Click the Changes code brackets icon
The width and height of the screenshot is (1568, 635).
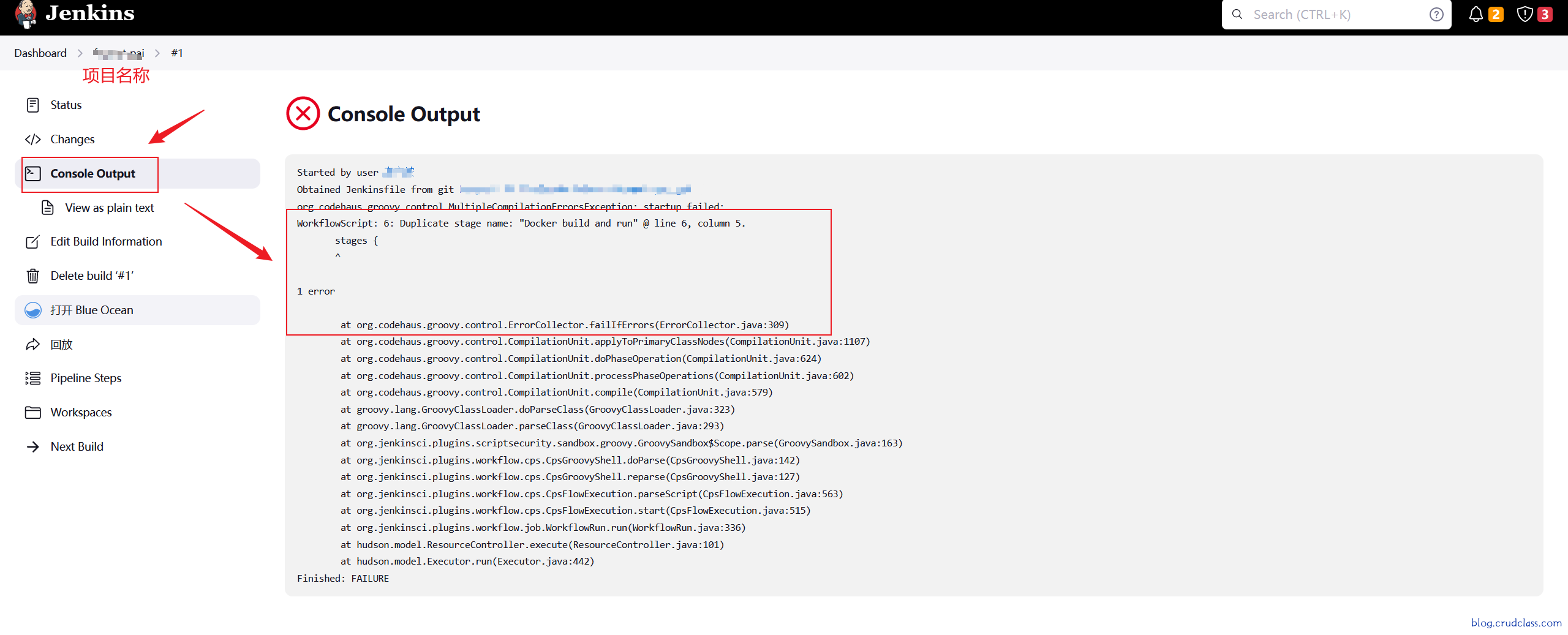[x=33, y=140]
